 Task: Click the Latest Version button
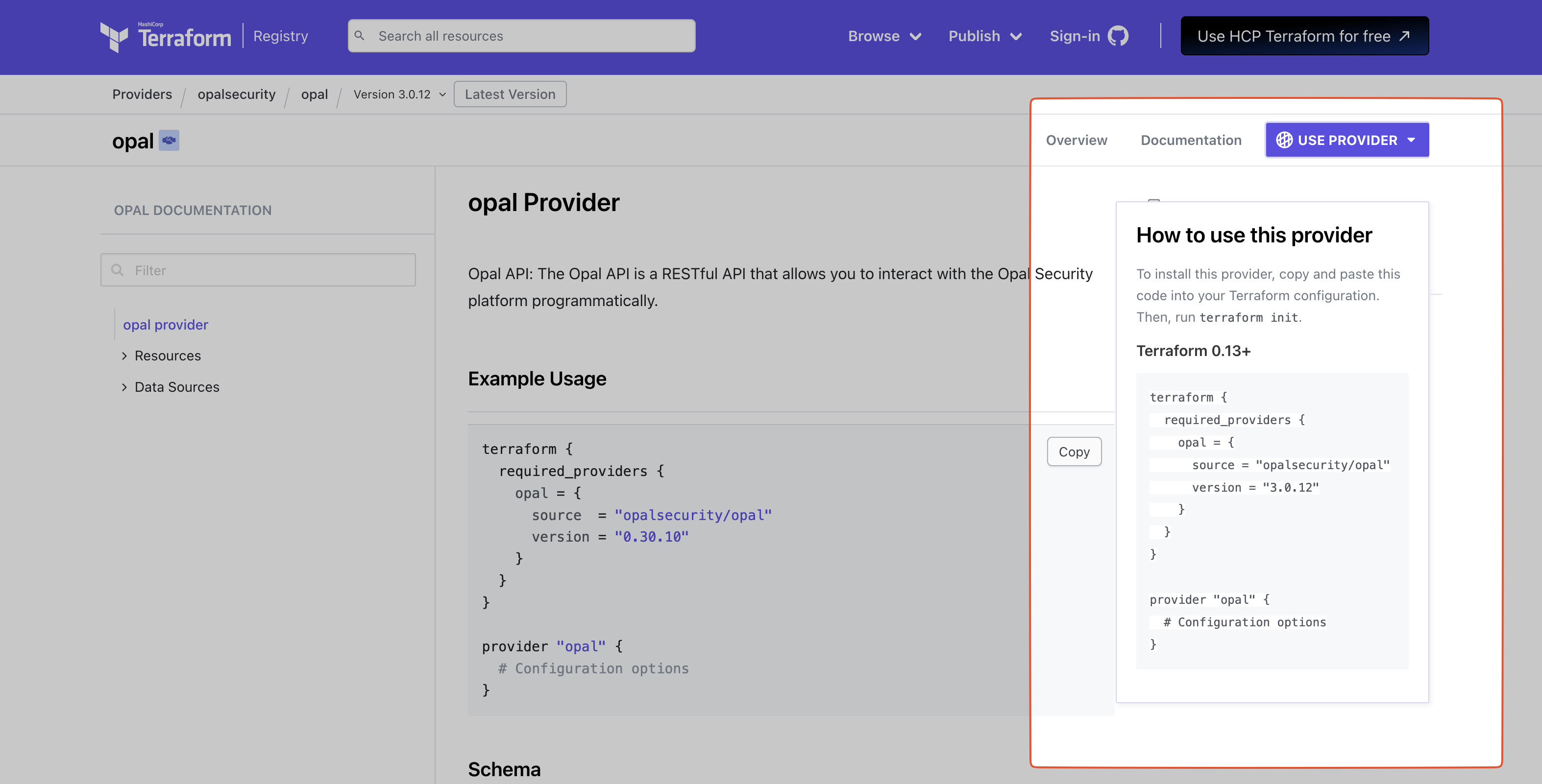(510, 95)
